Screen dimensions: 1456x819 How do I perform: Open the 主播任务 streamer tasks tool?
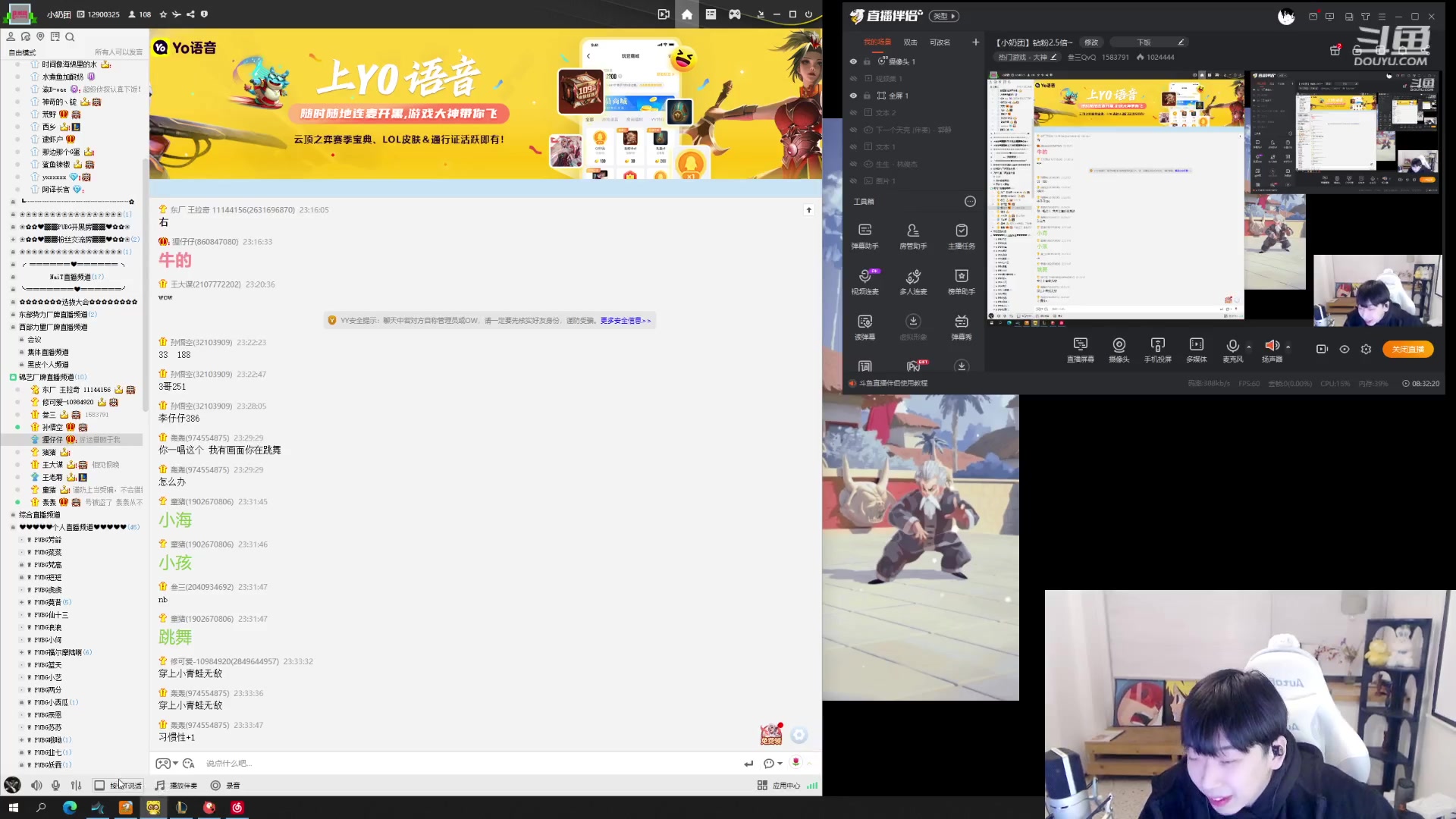pyautogui.click(x=961, y=235)
